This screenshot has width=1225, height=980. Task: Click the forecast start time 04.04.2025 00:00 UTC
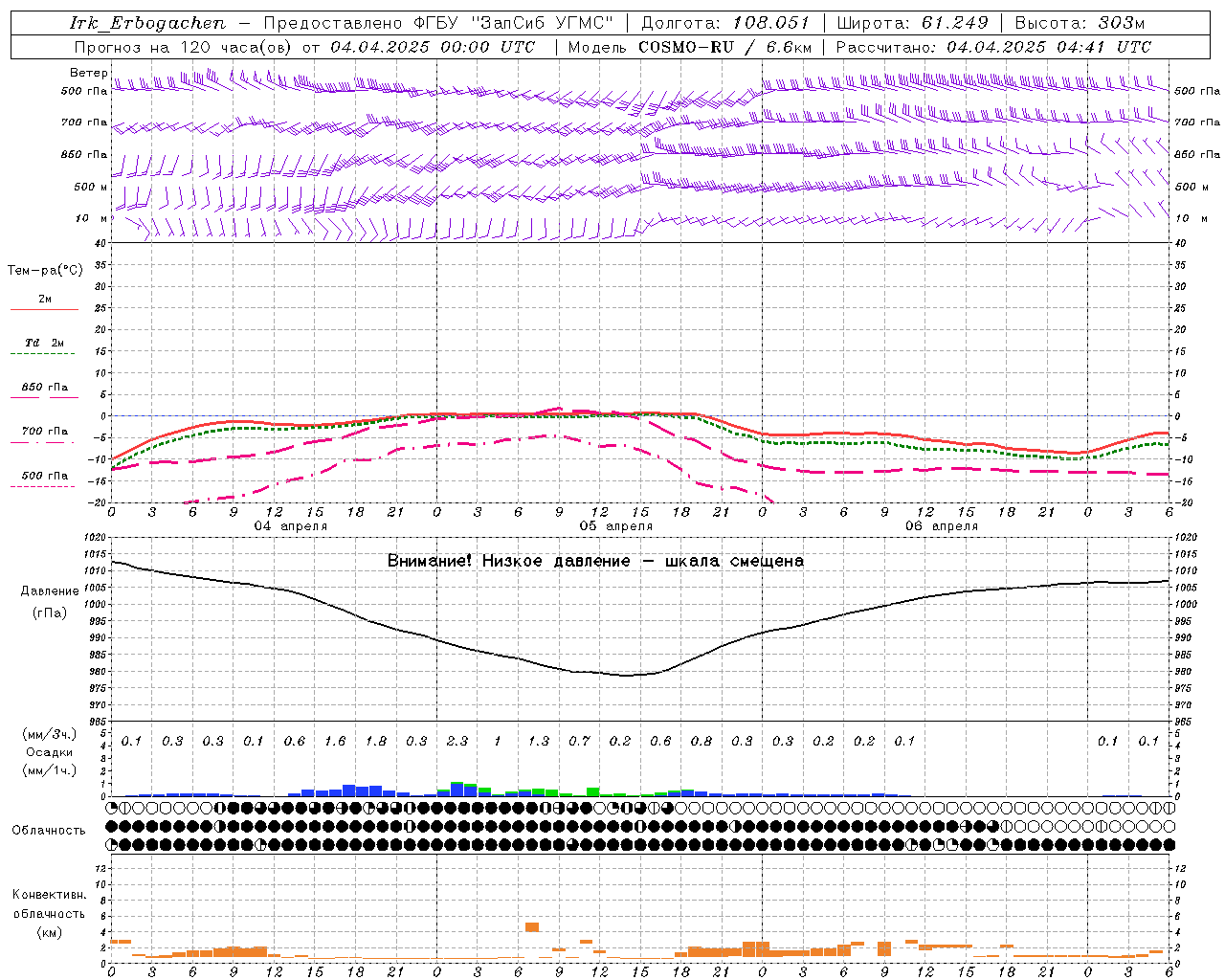click(433, 47)
